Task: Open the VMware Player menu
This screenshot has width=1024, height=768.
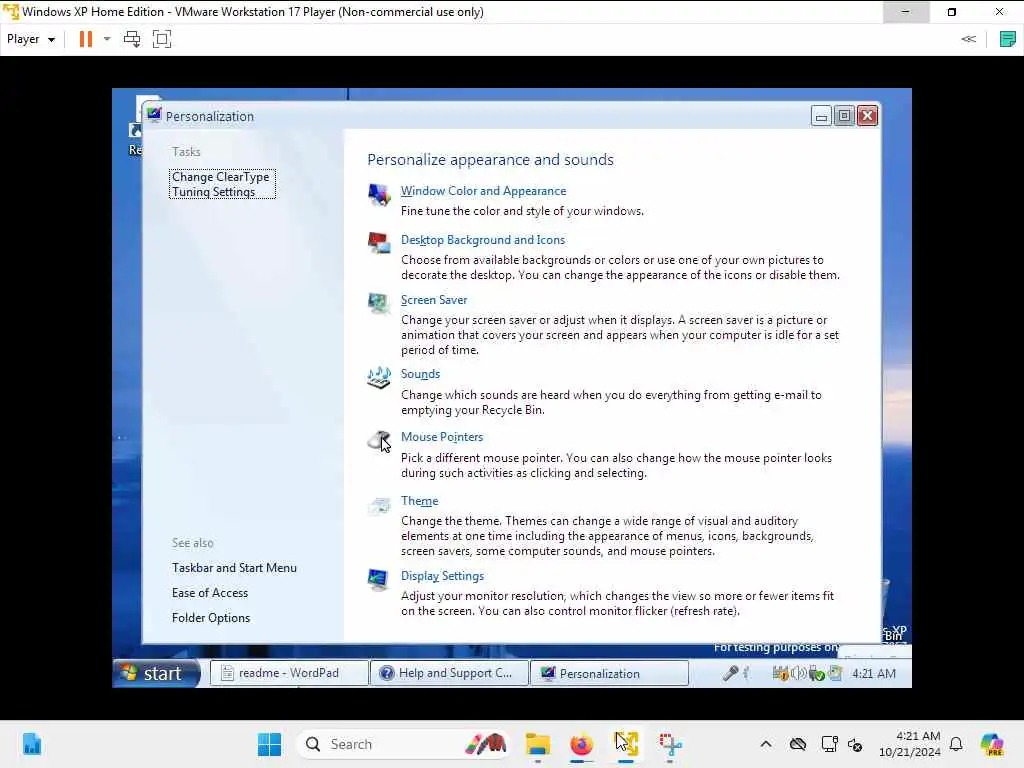Action: pos(30,39)
